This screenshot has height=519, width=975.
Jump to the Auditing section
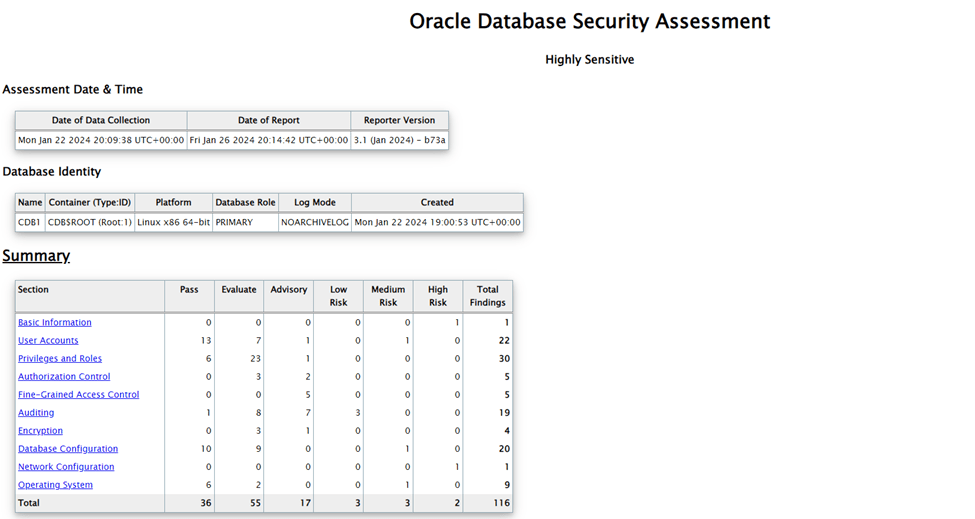coord(36,412)
